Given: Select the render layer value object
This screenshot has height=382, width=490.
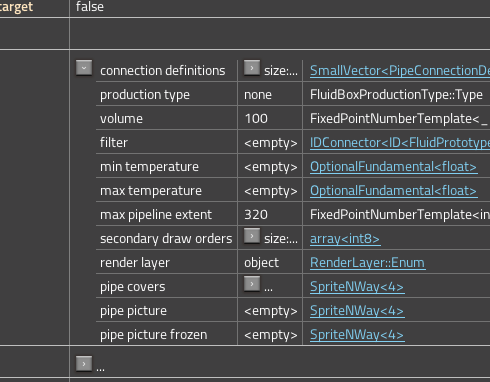Looking at the screenshot, I should pos(261,263).
